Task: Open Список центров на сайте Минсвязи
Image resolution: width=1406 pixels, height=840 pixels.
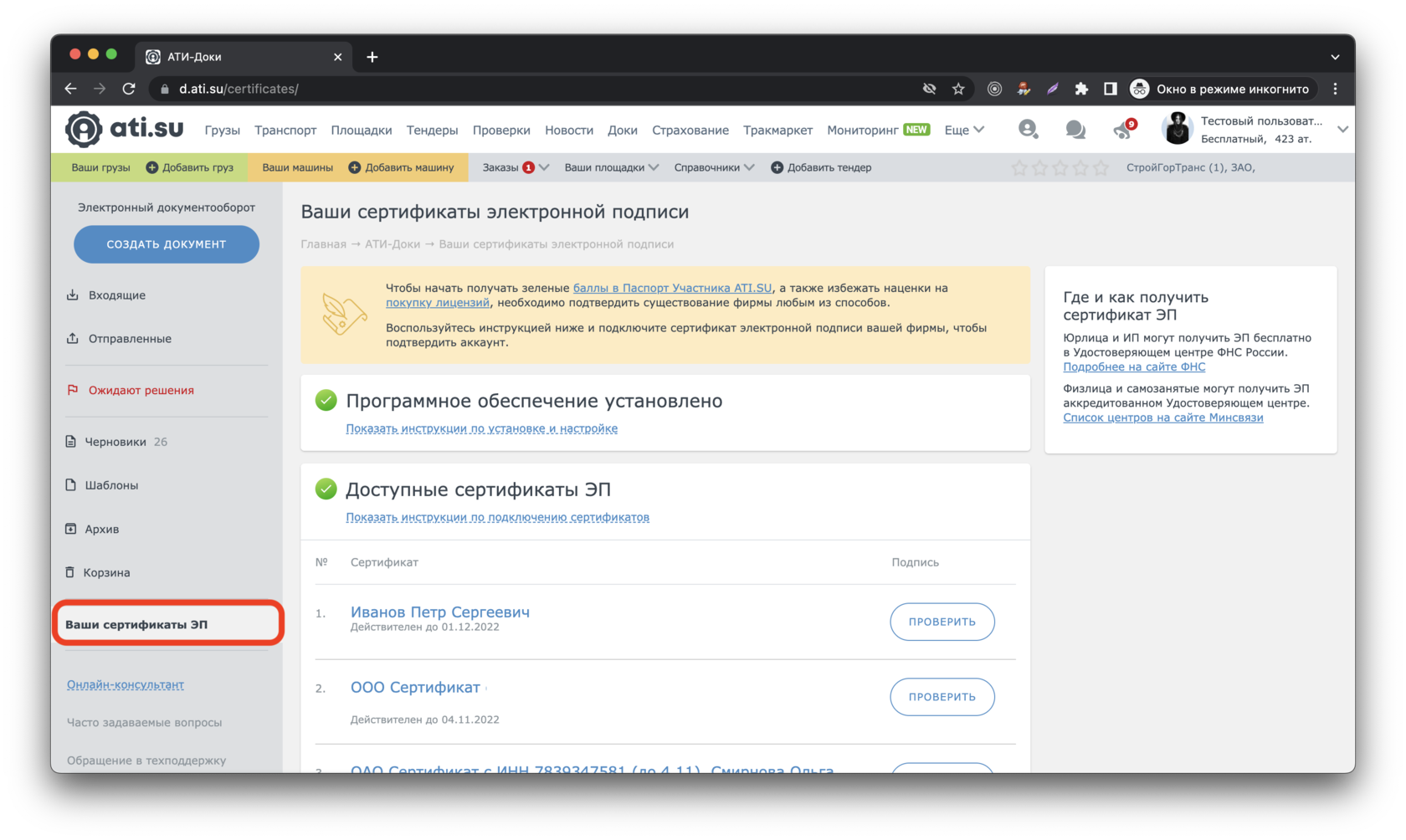Action: tap(1163, 417)
